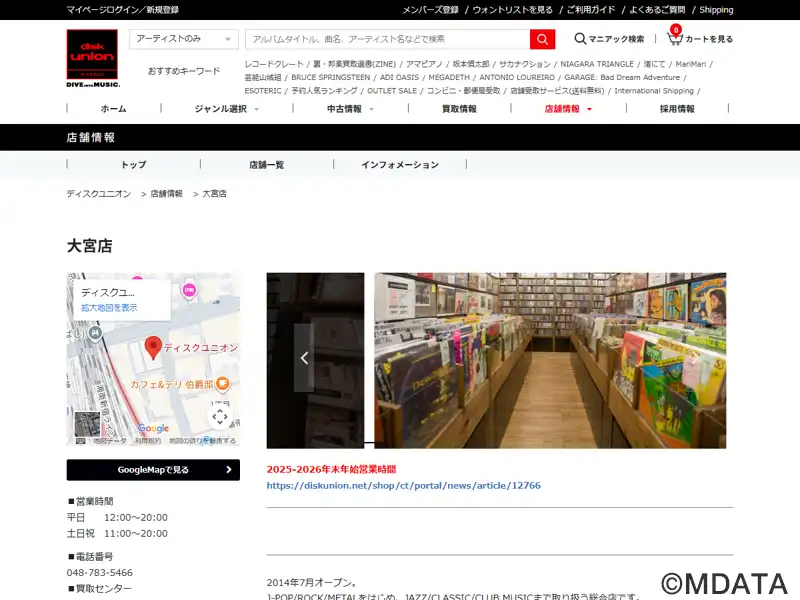The width and height of the screenshot is (800, 600).
Task: Open 採用情報 navigation item
Action: pos(677,109)
